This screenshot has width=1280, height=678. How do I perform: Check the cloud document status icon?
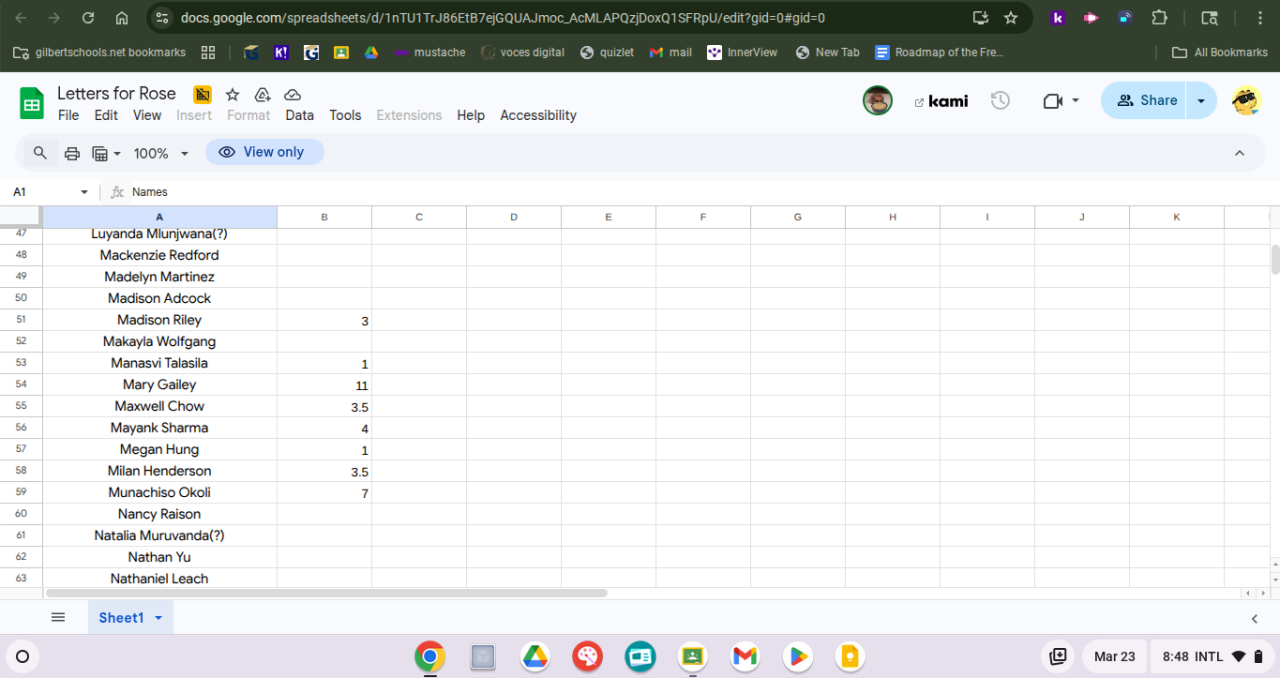coord(293,94)
